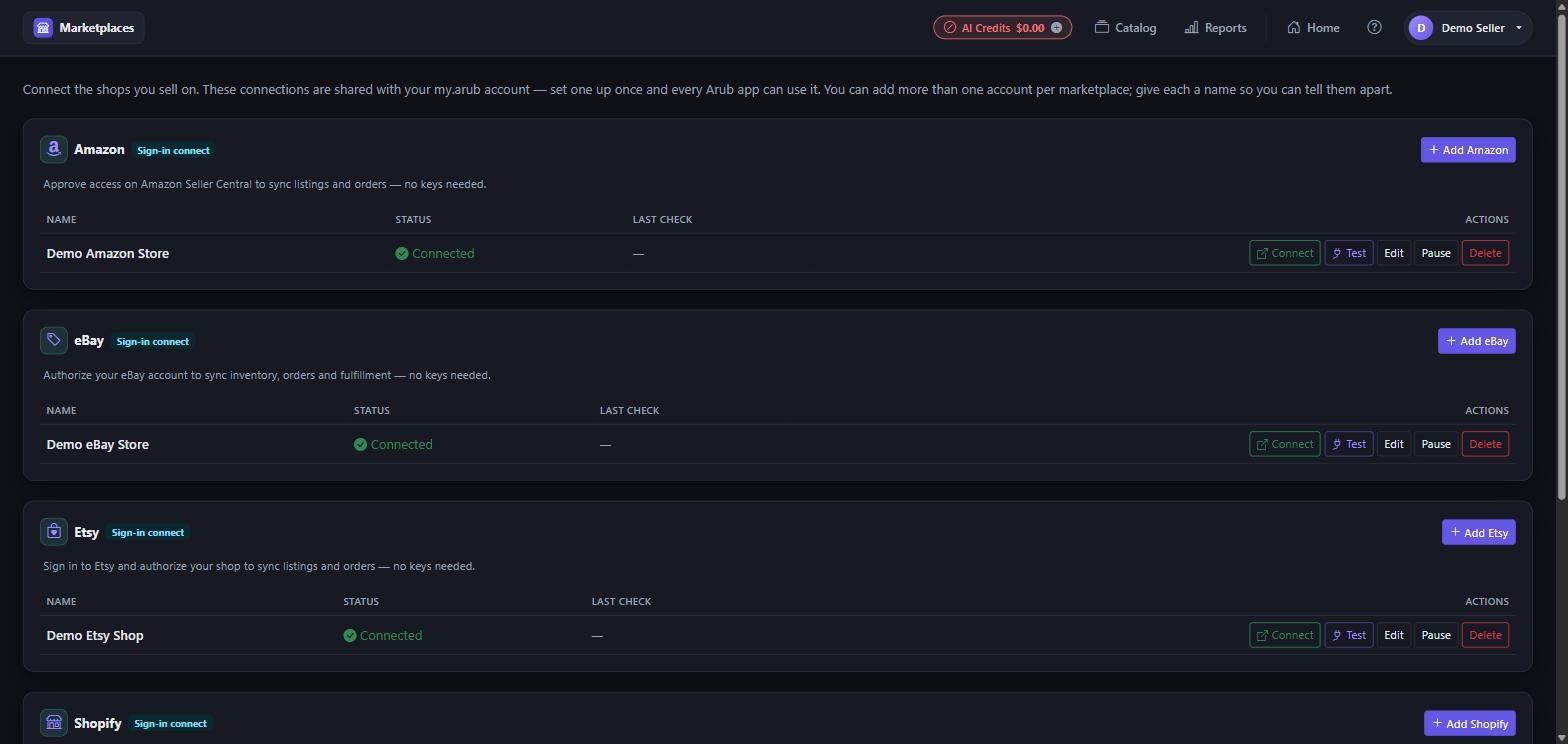Add a new Shopify account

pos(1470,723)
